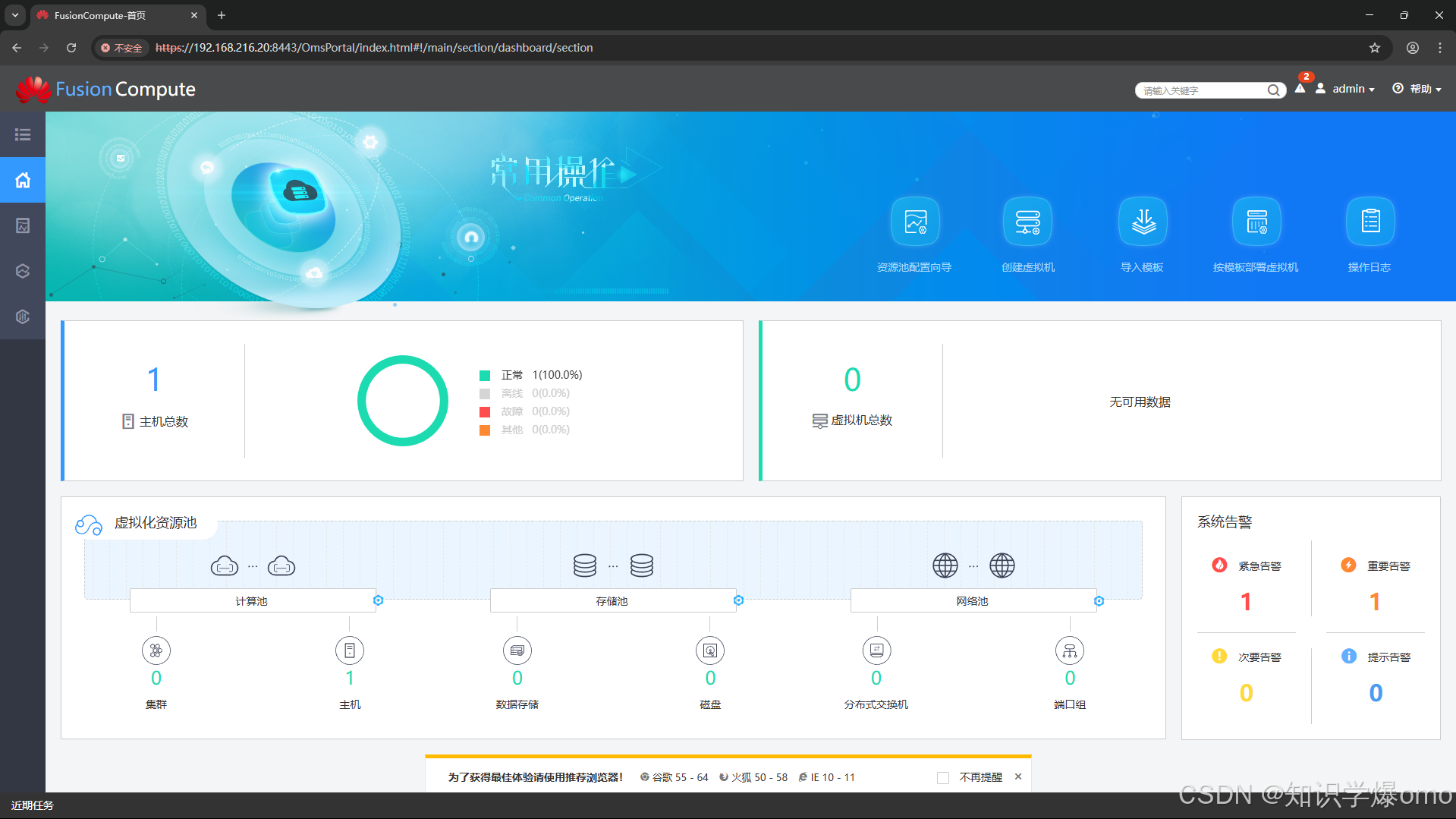Click the cluster (集群) icon
Viewport: 1456px width, 819px height.
[x=156, y=650]
